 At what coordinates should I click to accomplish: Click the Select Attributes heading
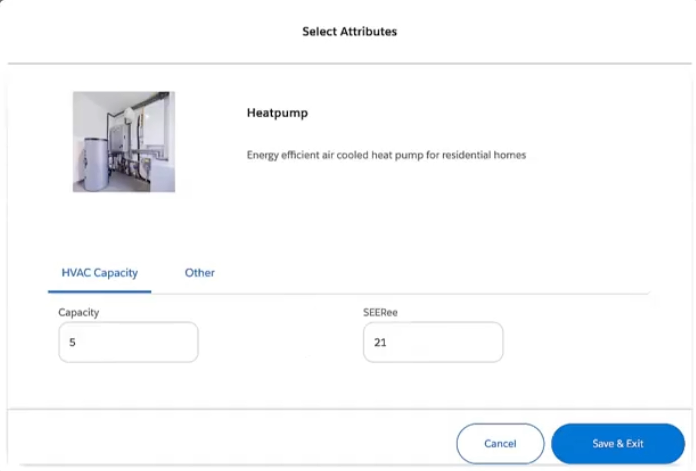point(350,32)
